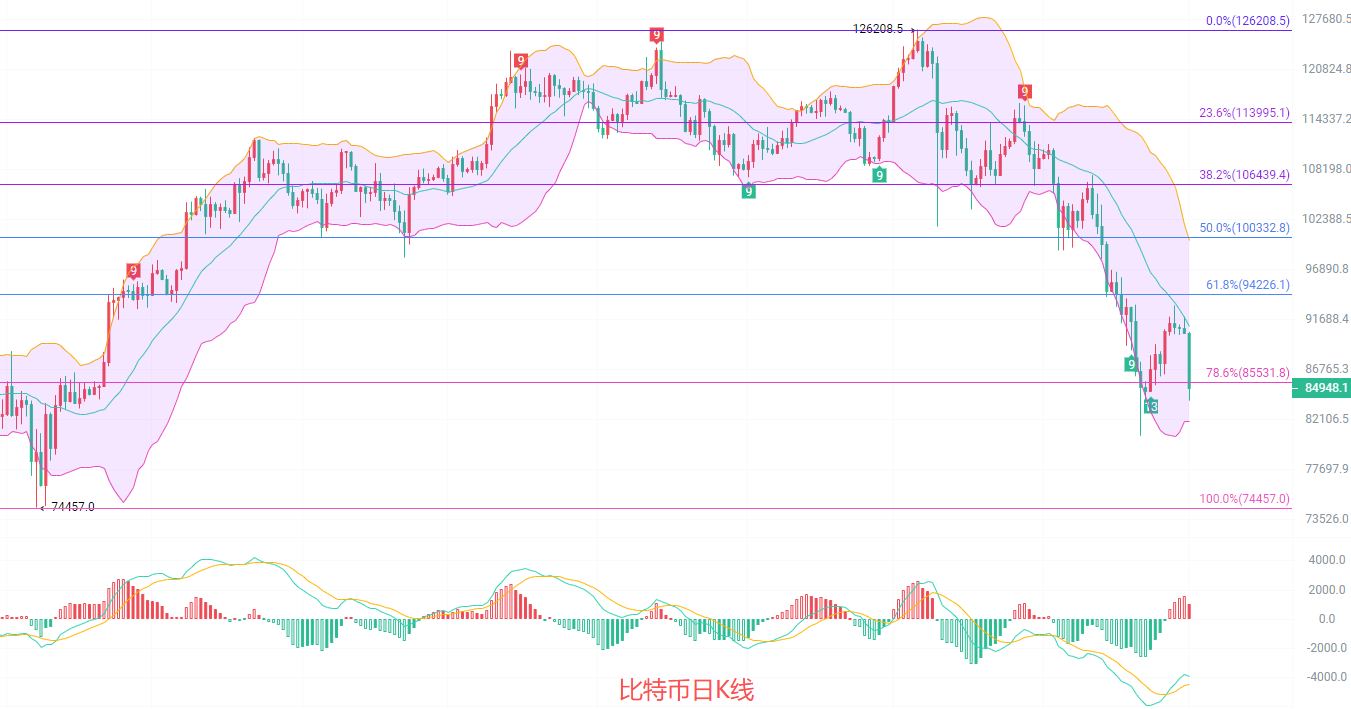Click the green 9 marker directly below the 38.2% line
This screenshot has width=1351, height=709.
coord(748,191)
